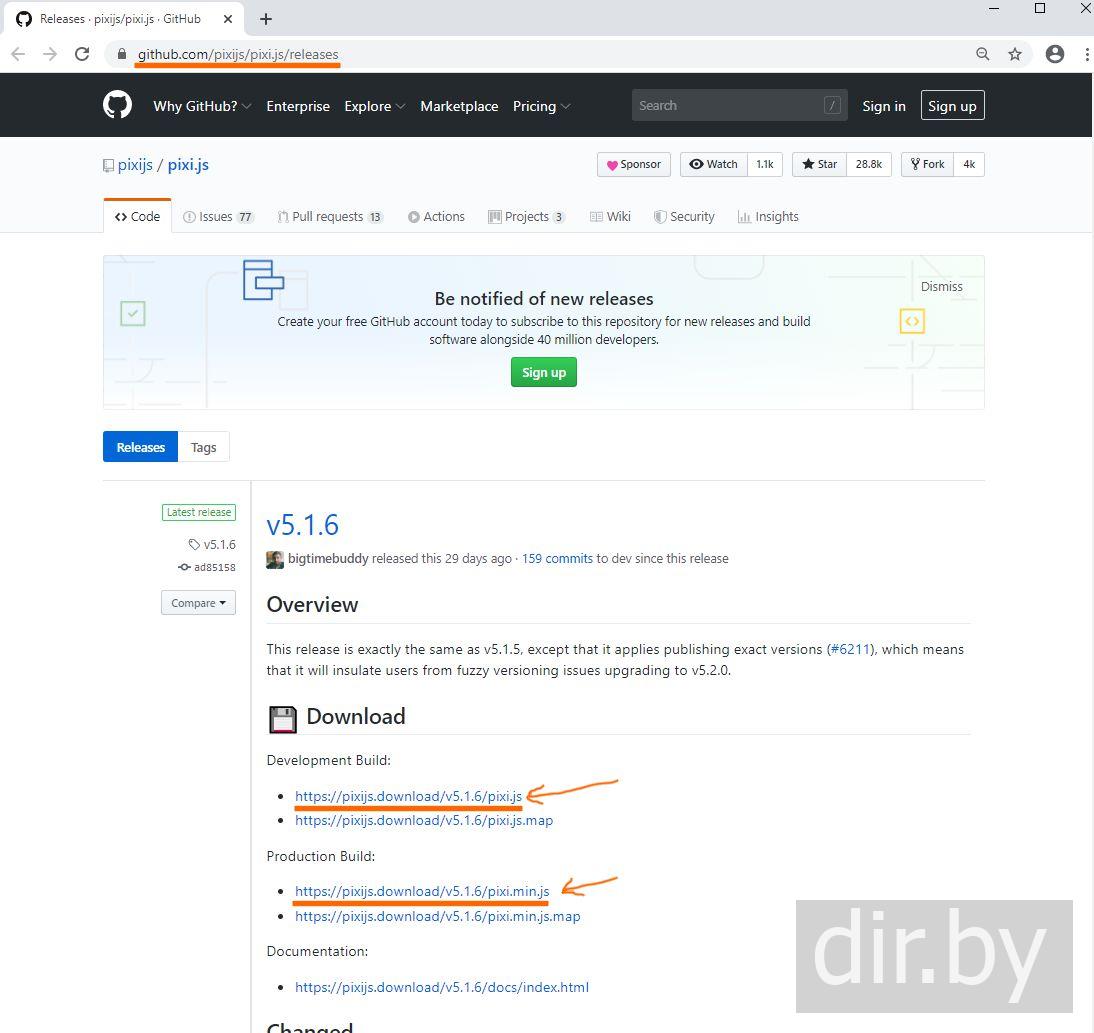Star the repository with Star button
The width and height of the screenshot is (1094, 1033).
pos(820,165)
